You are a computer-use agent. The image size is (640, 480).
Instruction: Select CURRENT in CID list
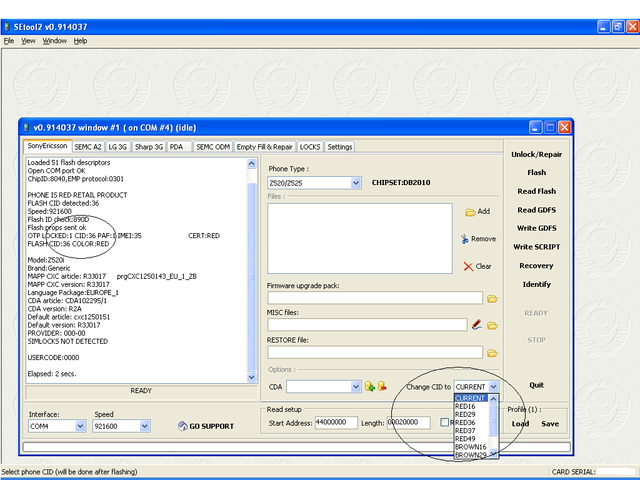coord(471,398)
